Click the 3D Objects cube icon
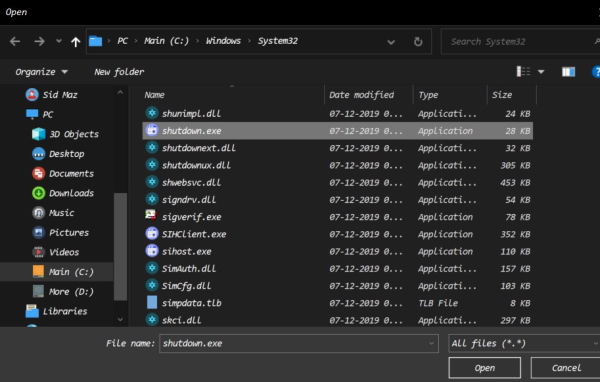The image size is (600, 382). tap(38, 134)
